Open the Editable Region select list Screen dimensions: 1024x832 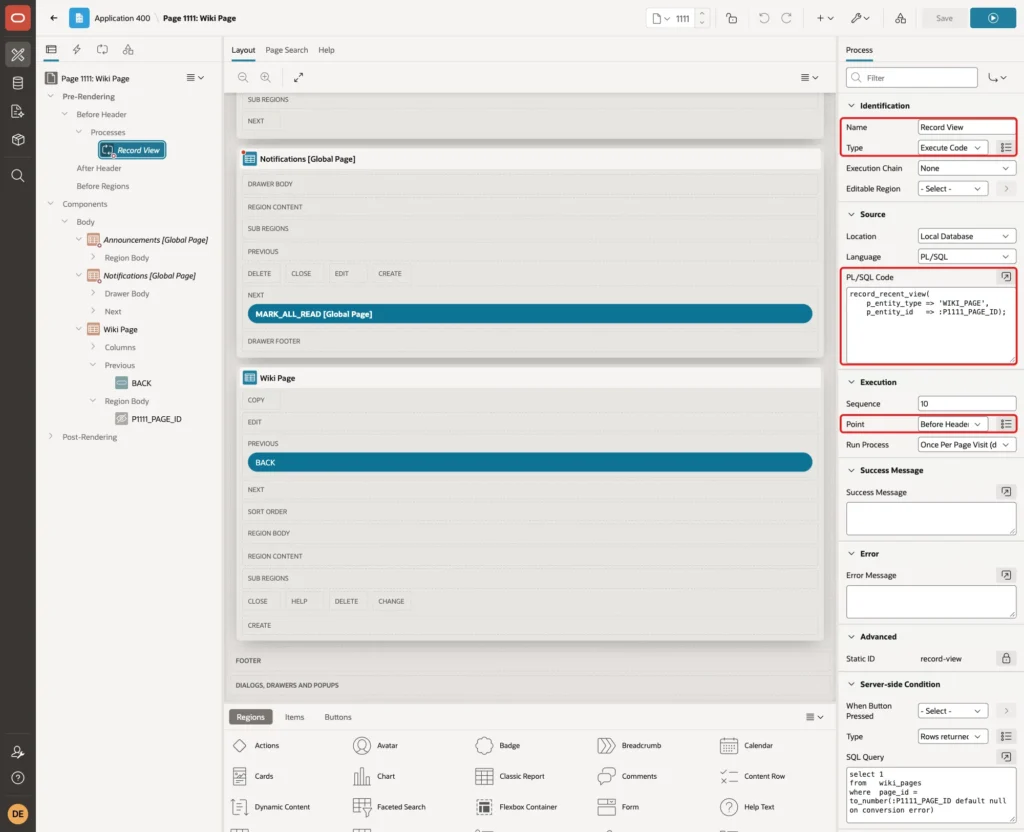click(952, 189)
